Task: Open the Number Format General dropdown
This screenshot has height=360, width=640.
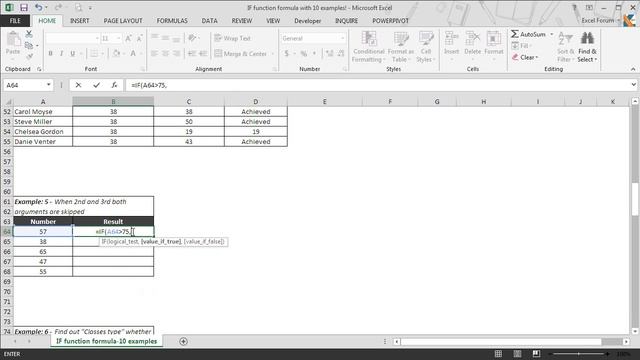Action: coord(342,38)
